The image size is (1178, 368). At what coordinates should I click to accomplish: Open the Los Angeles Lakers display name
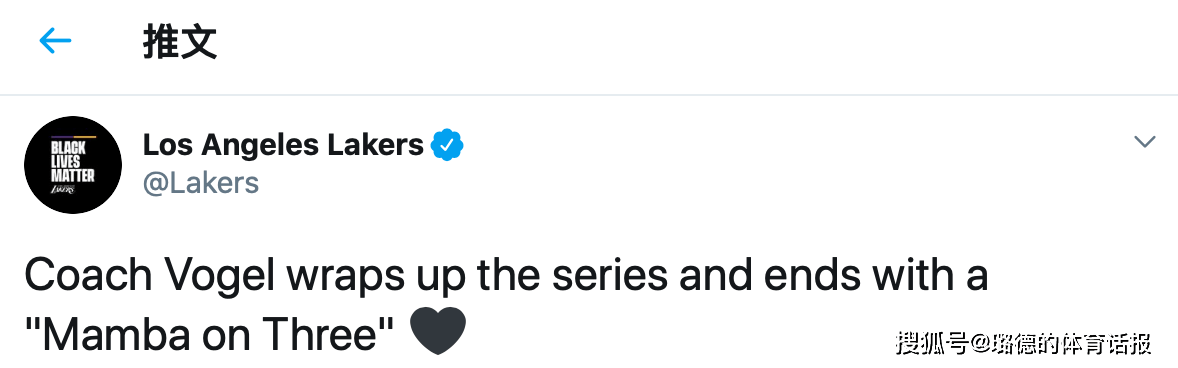click(x=283, y=145)
